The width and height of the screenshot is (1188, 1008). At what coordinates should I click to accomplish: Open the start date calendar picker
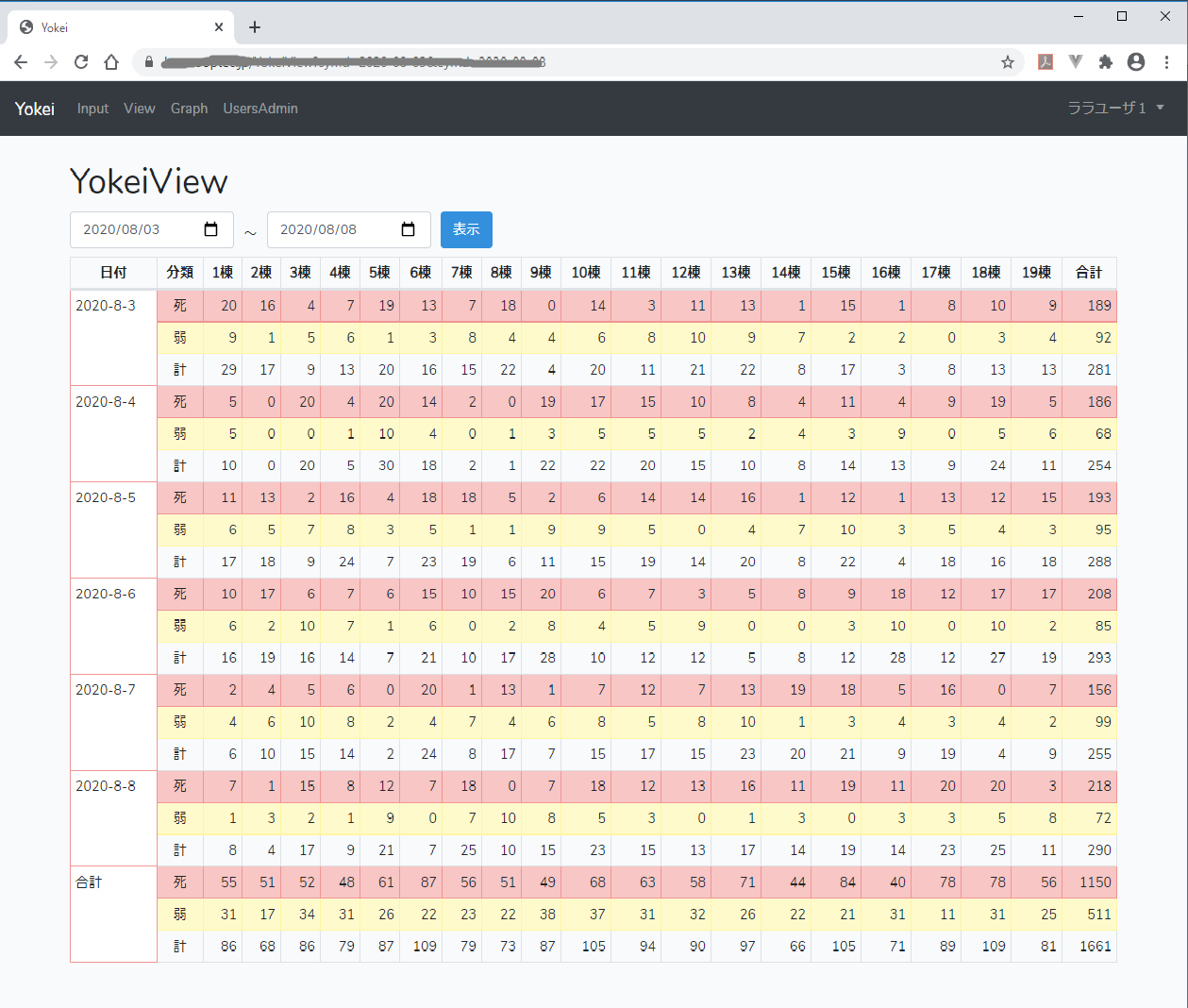point(211,229)
